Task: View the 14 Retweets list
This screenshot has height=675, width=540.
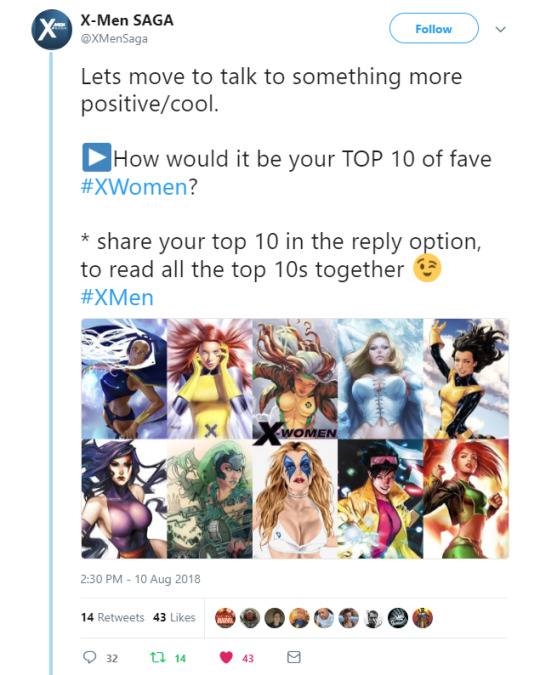Action: click(x=112, y=617)
